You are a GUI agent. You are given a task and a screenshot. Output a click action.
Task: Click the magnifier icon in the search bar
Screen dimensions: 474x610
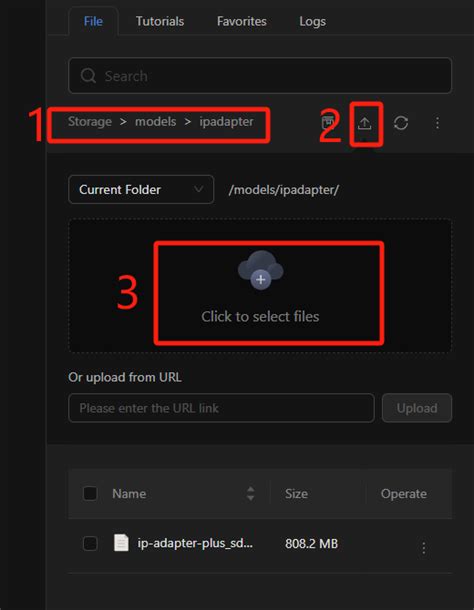click(x=88, y=75)
